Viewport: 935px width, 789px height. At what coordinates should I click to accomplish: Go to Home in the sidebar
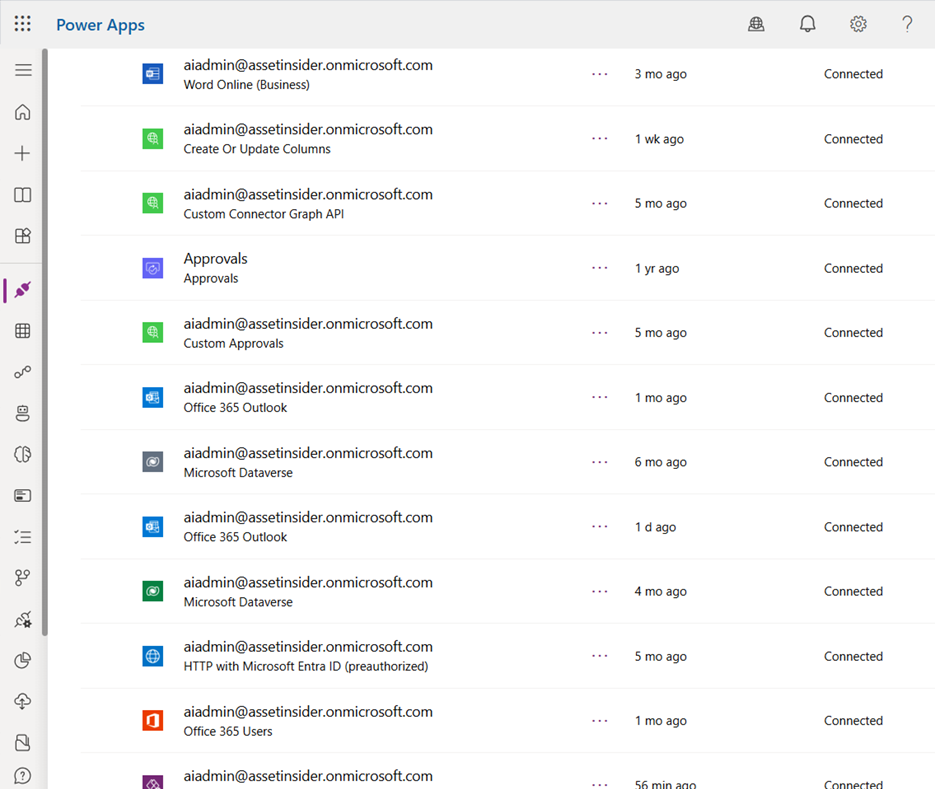23,112
